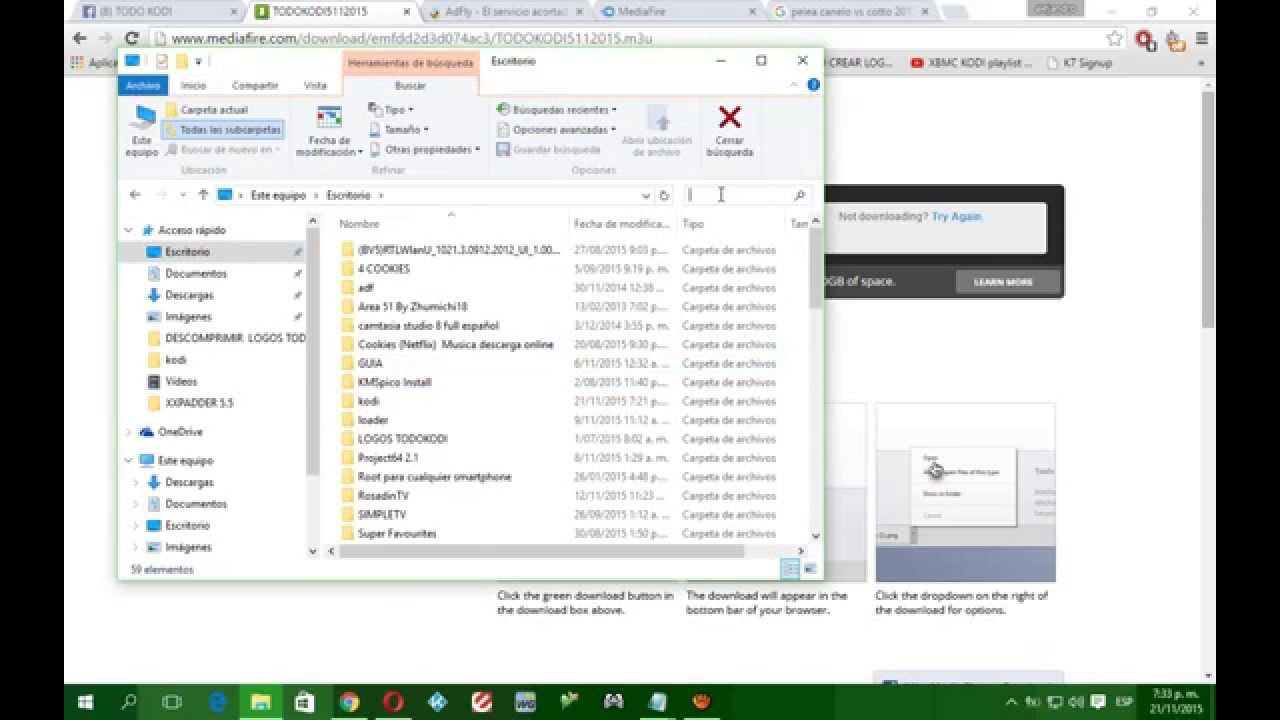Click Este equipo in the address breadcrumb
The image size is (1280, 720).
(278, 195)
